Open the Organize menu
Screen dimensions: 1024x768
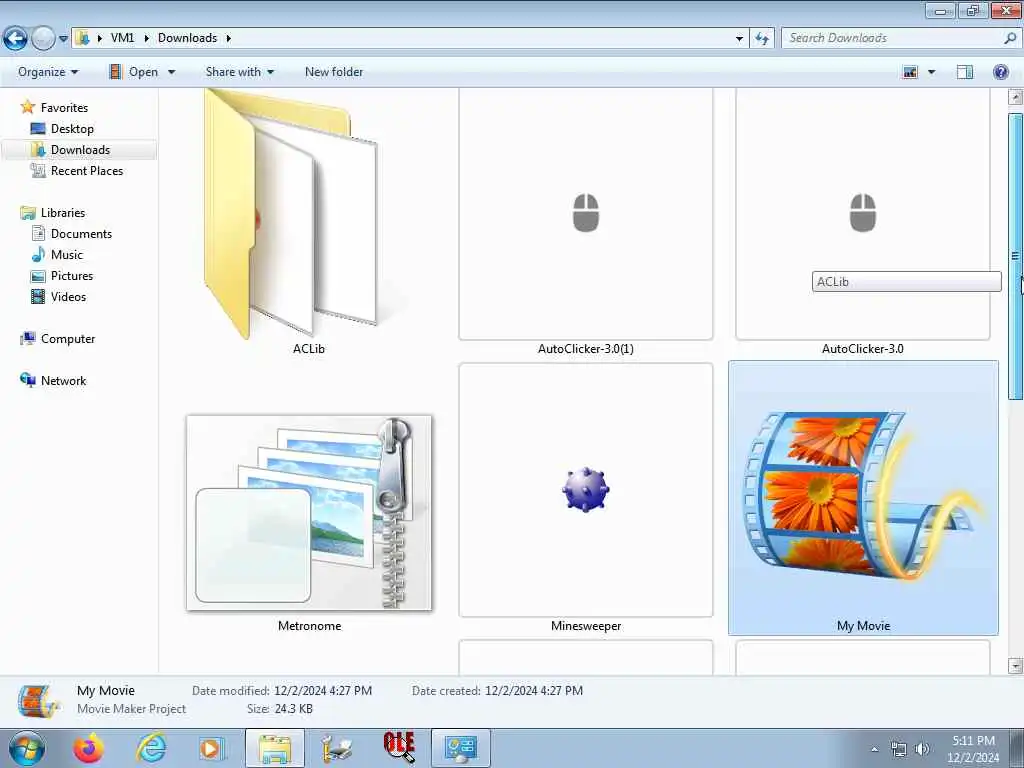tap(48, 72)
